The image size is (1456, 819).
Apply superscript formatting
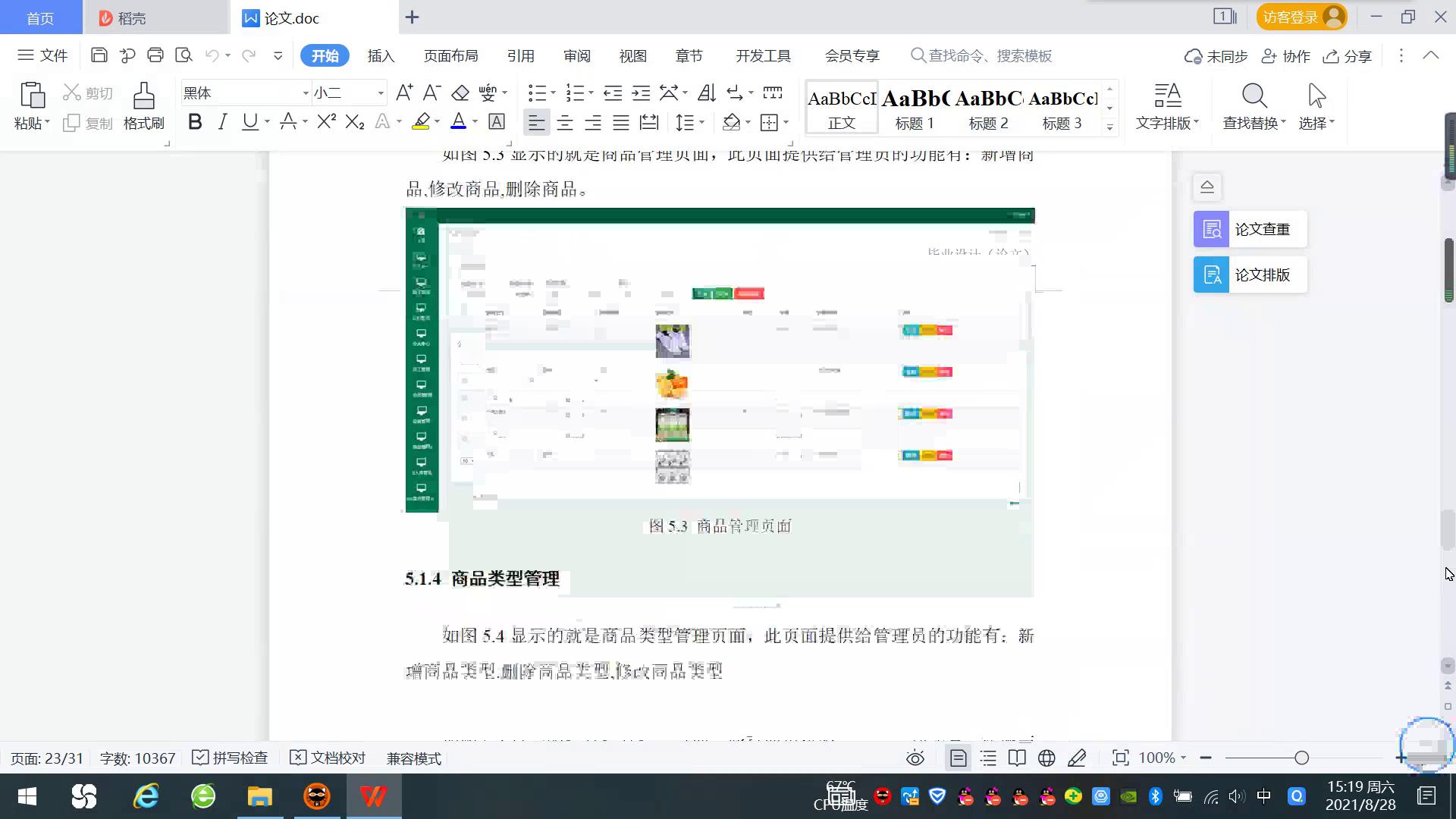(x=325, y=121)
